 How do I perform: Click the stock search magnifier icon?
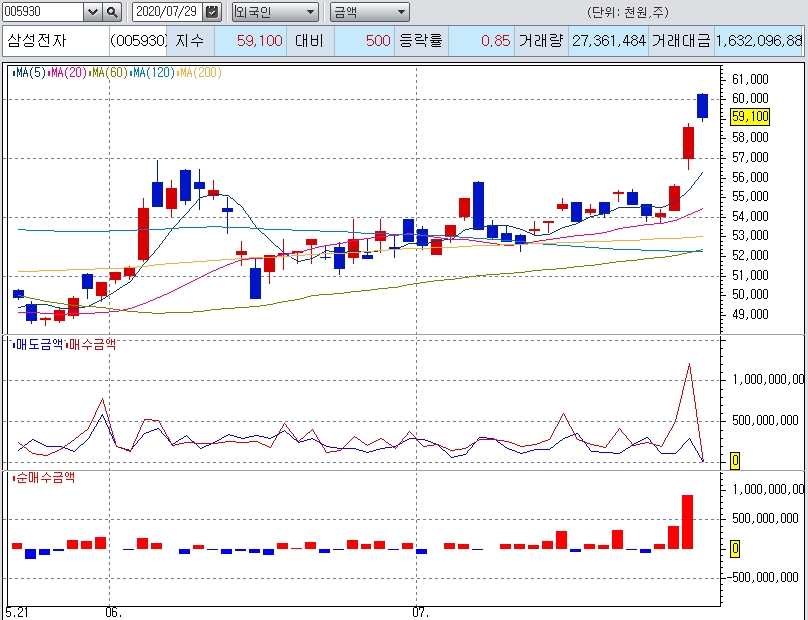[112, 12]
